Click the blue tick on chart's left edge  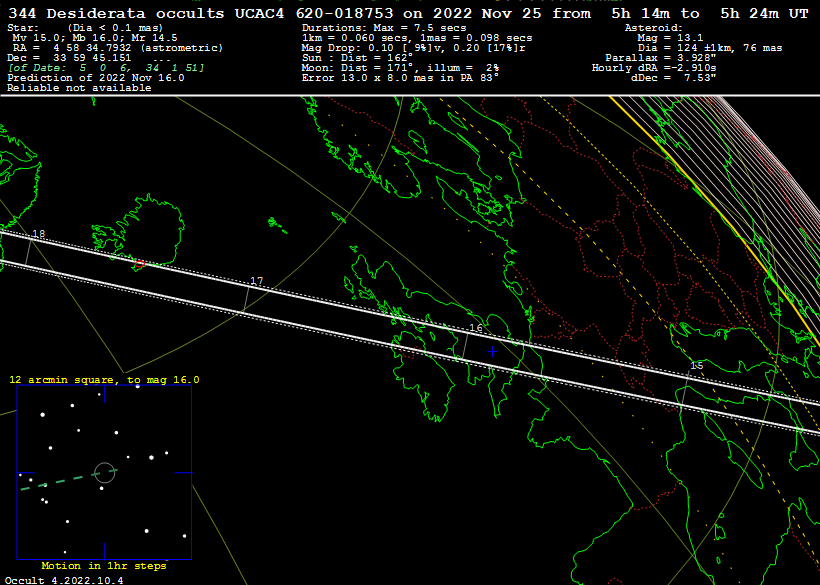tap(26, 473)
